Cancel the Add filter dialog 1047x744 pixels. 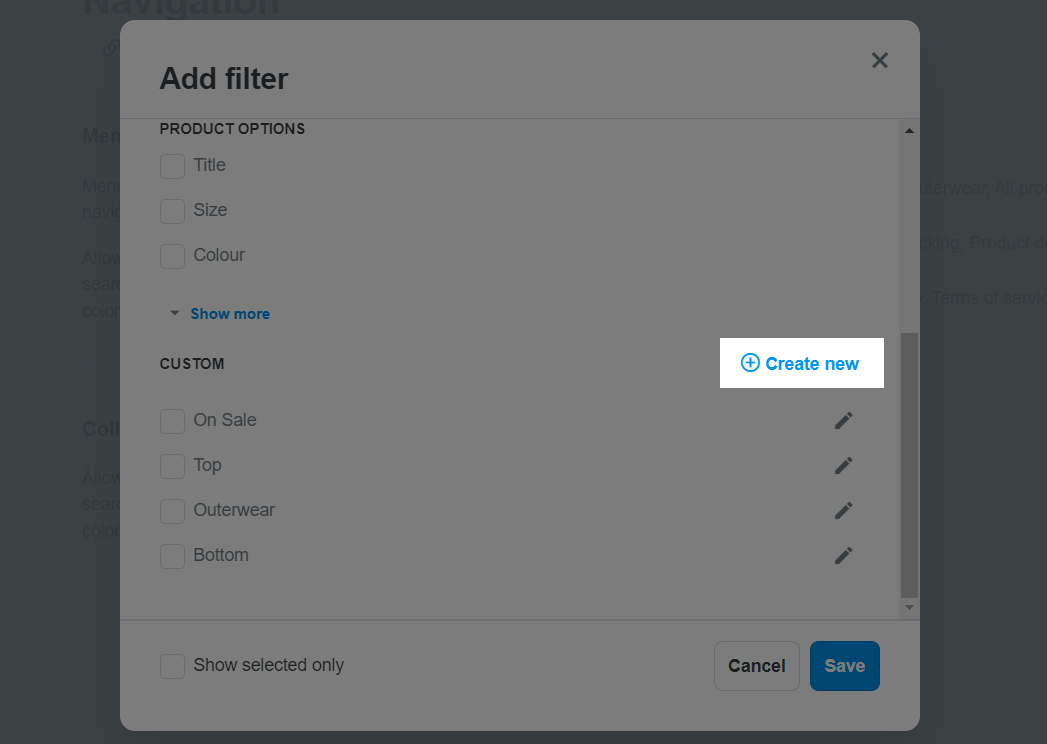click(757, 666)
